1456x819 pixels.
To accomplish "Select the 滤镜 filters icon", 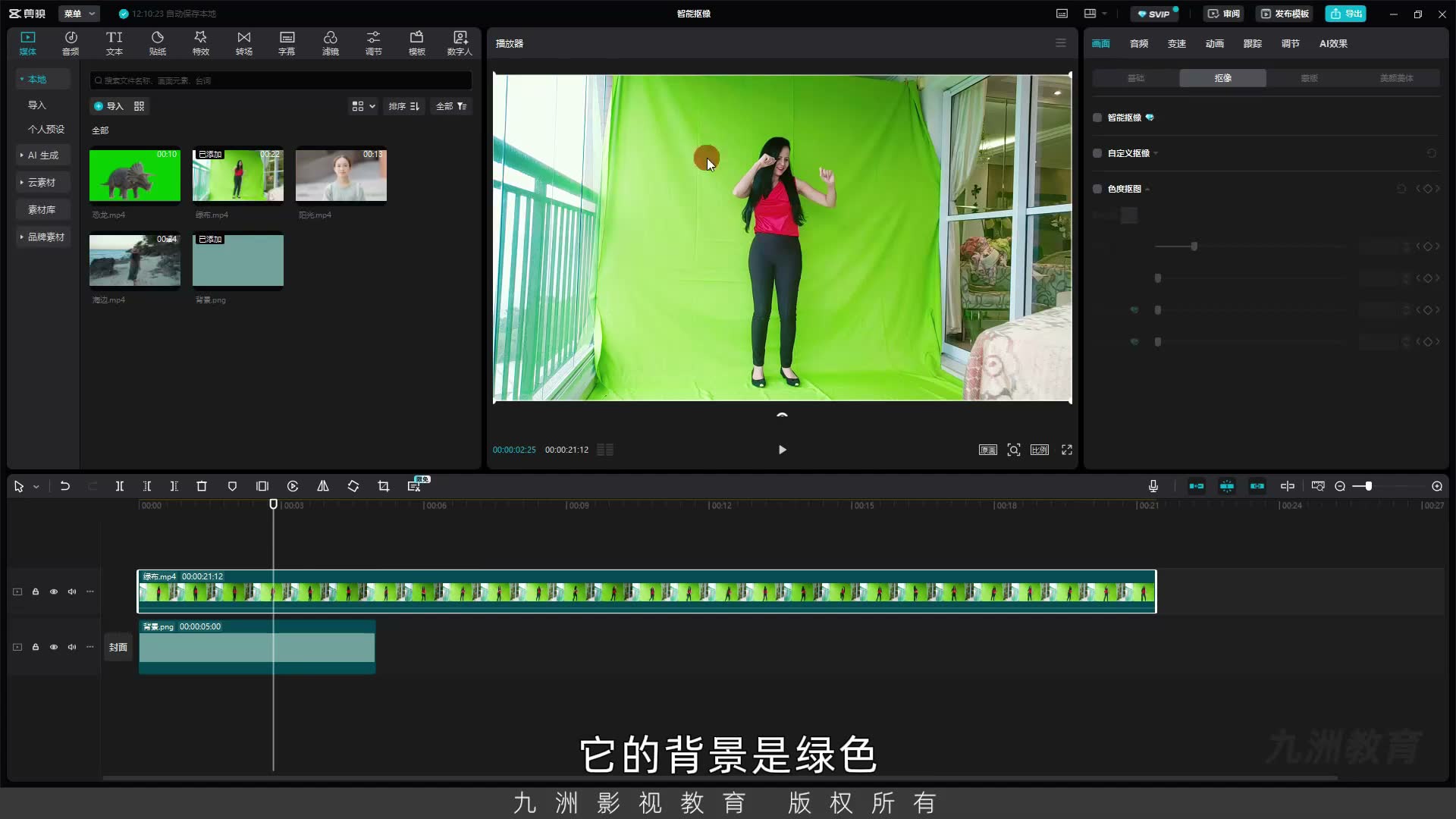I will tap(330, 43).
